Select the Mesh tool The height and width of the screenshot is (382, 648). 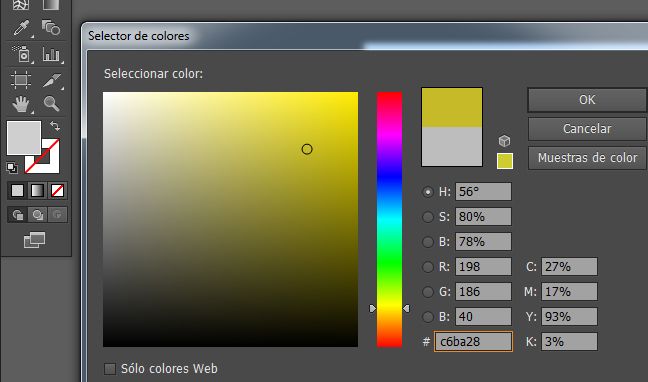point(21,4)
